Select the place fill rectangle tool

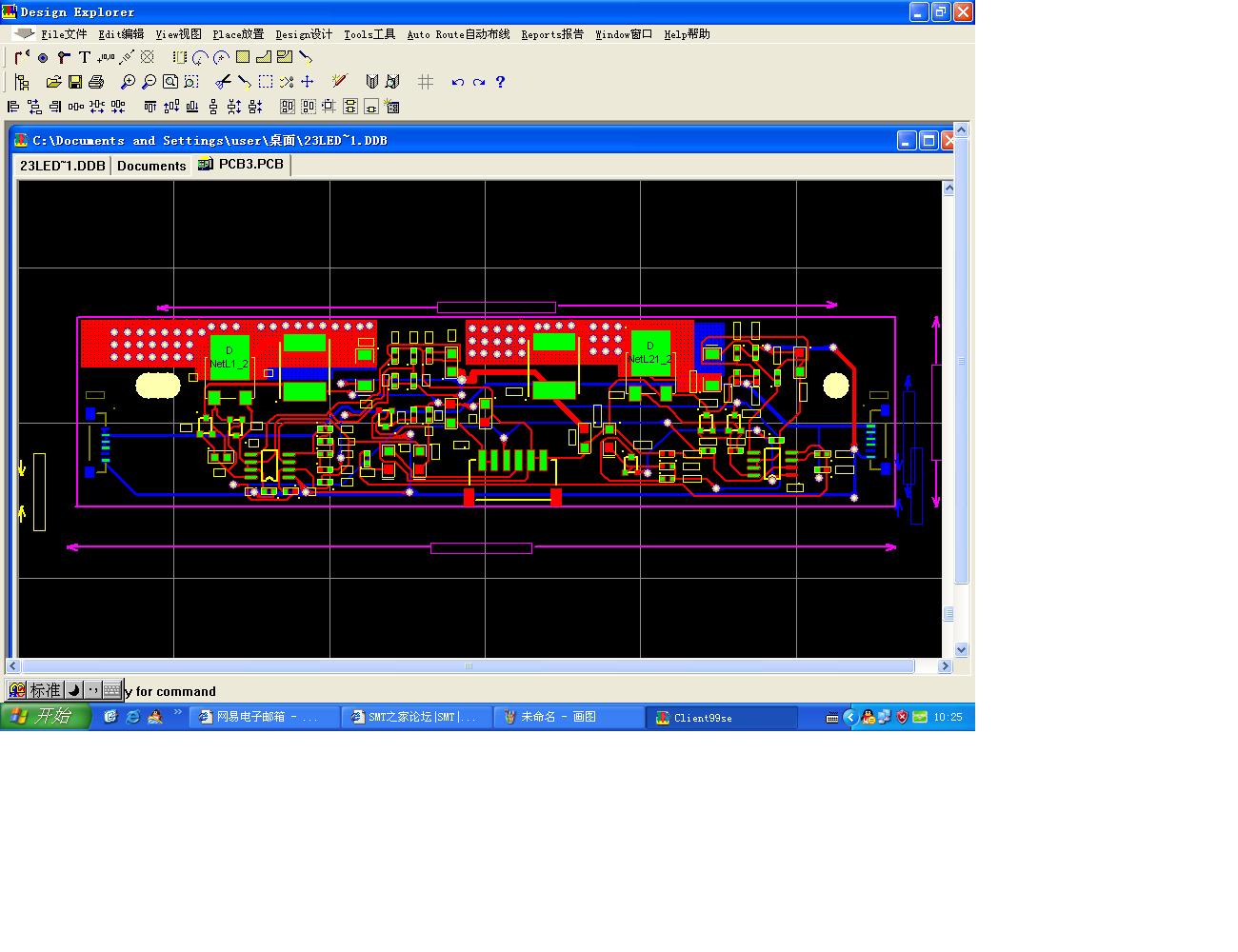[x=243, y=57]
